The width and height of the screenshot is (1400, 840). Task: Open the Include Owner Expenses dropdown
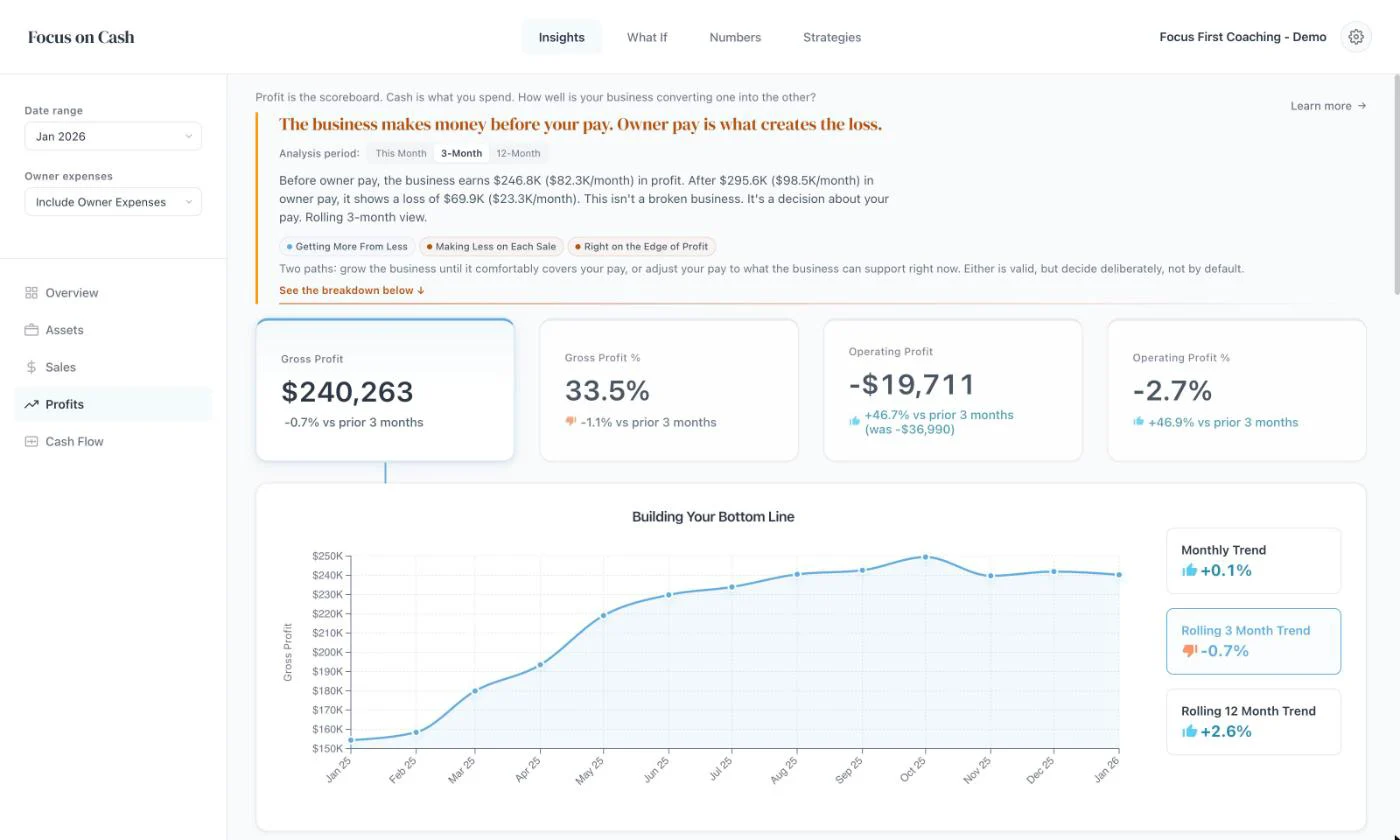(x=113, y=202)
